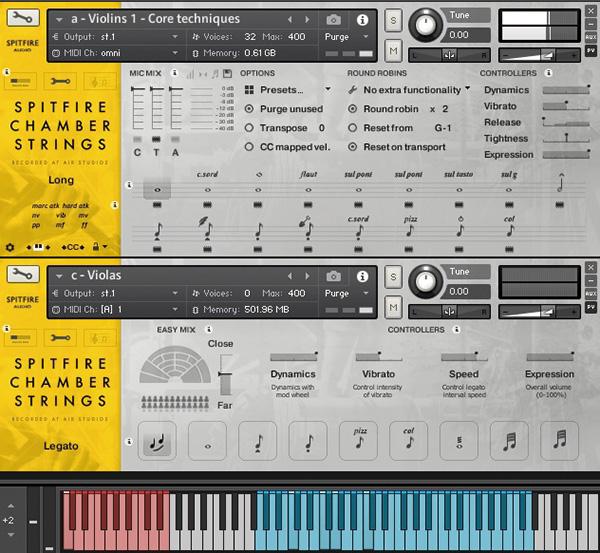Click the CC keyswitch option in sidebar
Screen dimensions: 600x553
tap(73, 247)
